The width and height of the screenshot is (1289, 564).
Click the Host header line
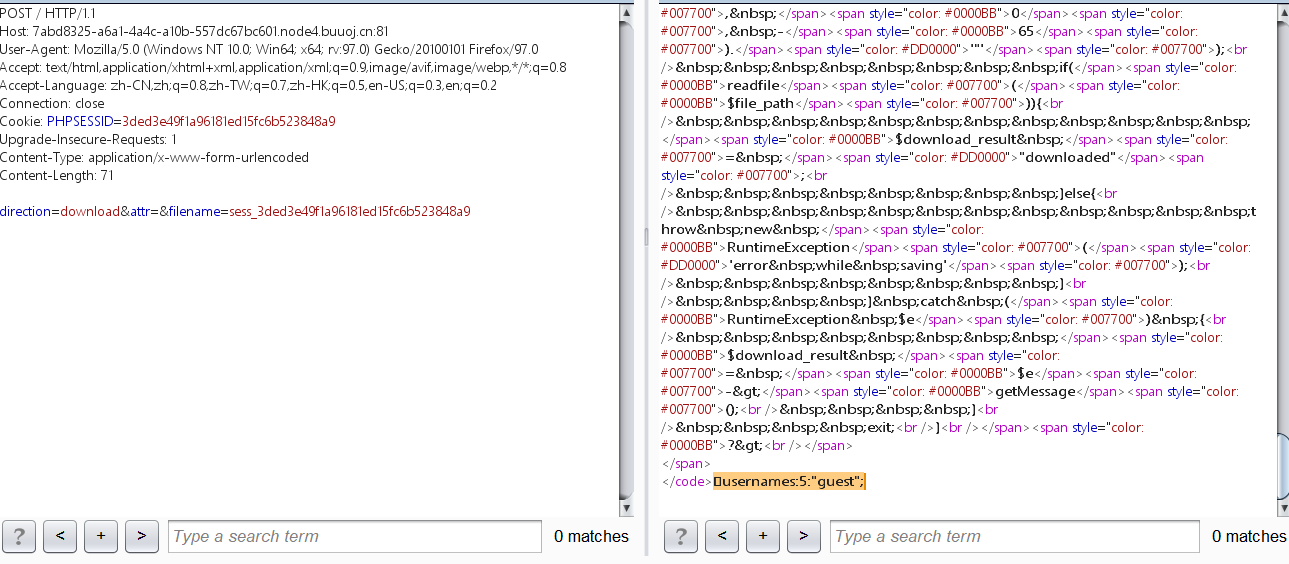pyautogui.click(x=194, y=31)
